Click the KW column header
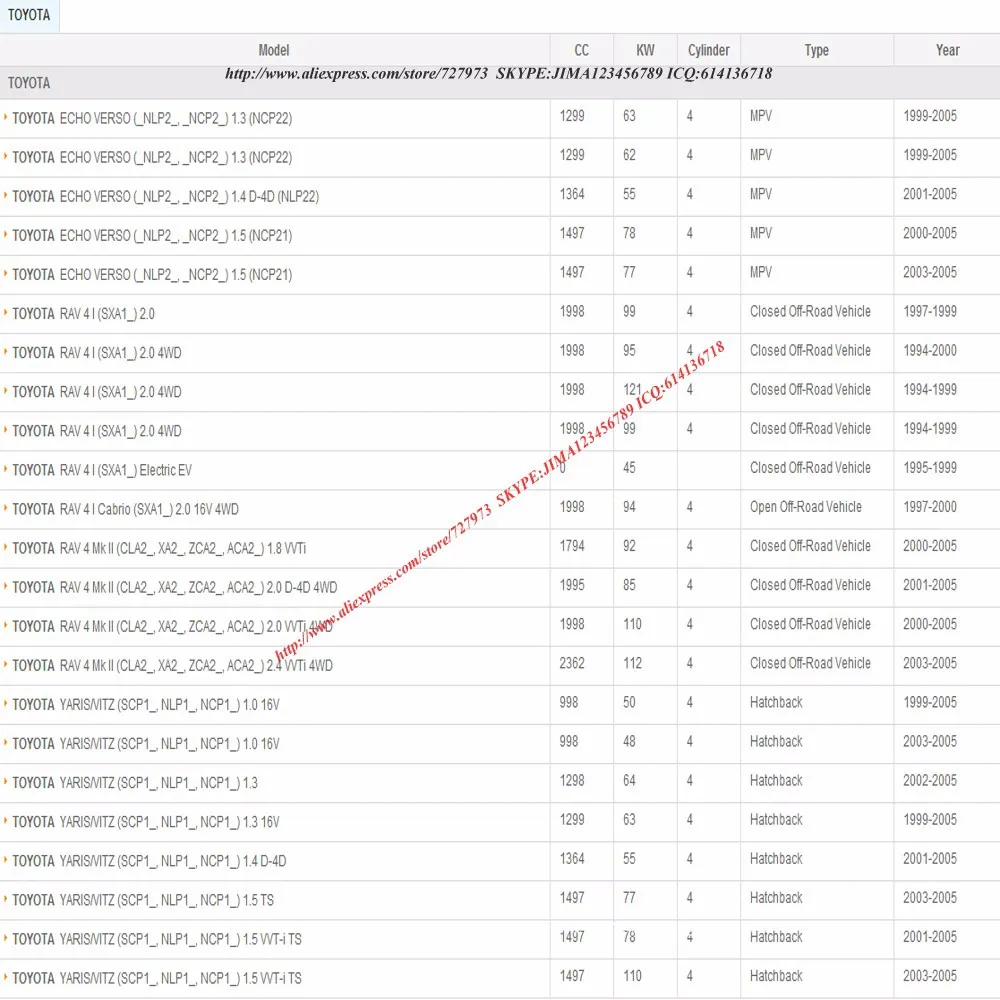The image size is (1000, 1000). (x=645, y=50)
